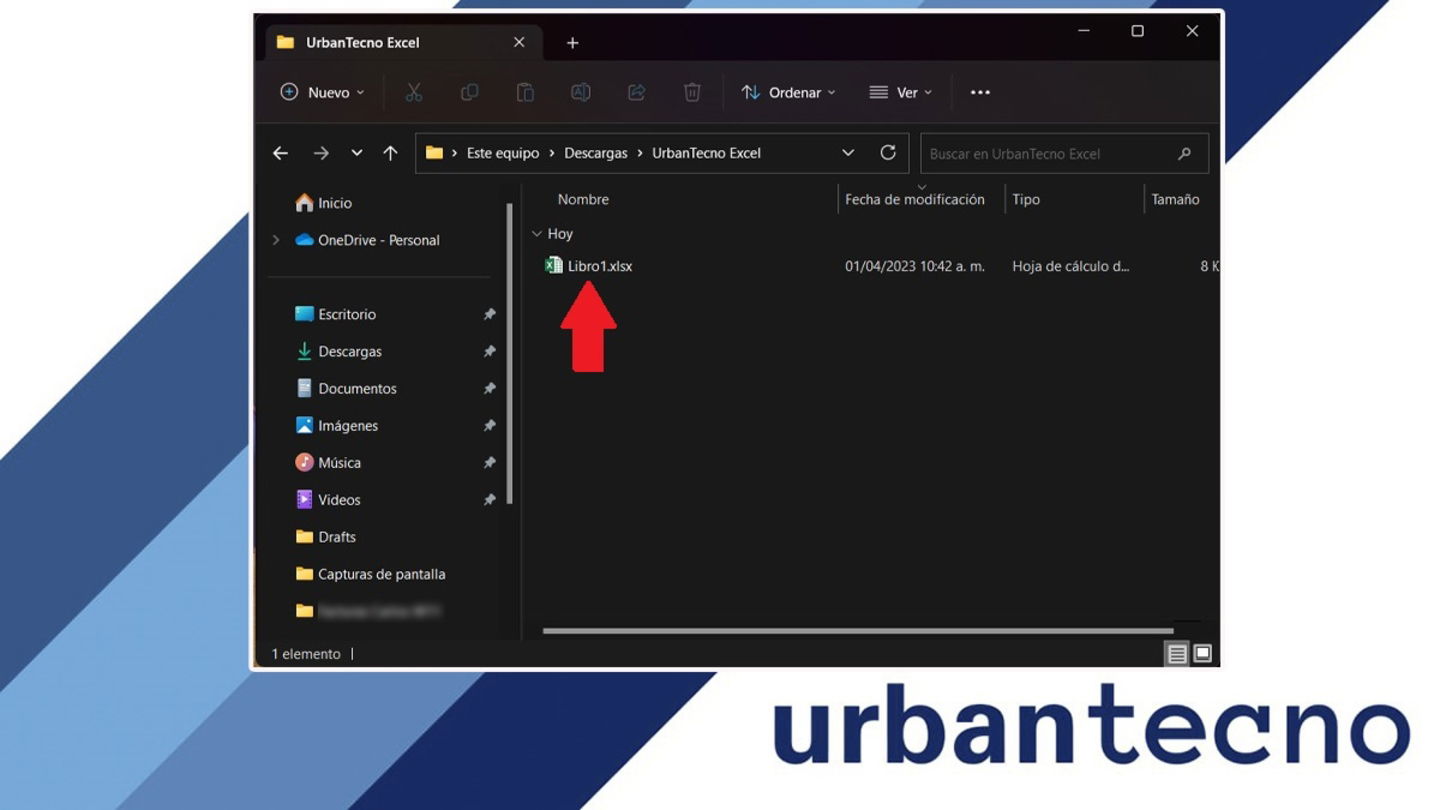Click the horizontal scrollbar of file list
This screenshot has height=810, width=1440.
pos(857,631)
